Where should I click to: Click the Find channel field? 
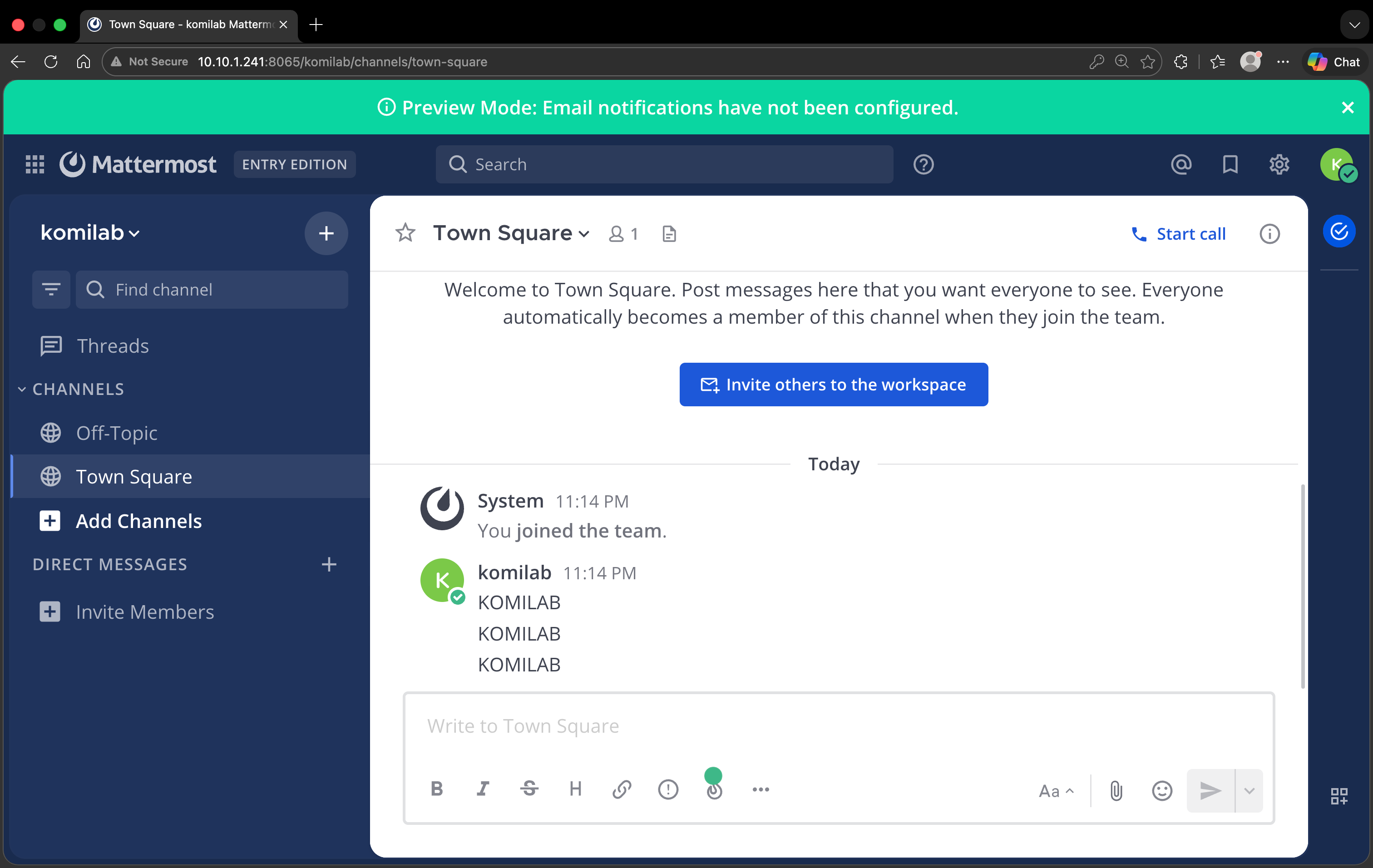click(x=212, y=290)
